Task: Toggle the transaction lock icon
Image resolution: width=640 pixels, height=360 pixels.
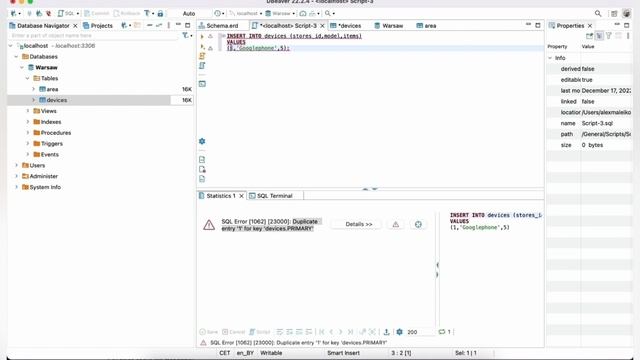Action: pos(160,13)
